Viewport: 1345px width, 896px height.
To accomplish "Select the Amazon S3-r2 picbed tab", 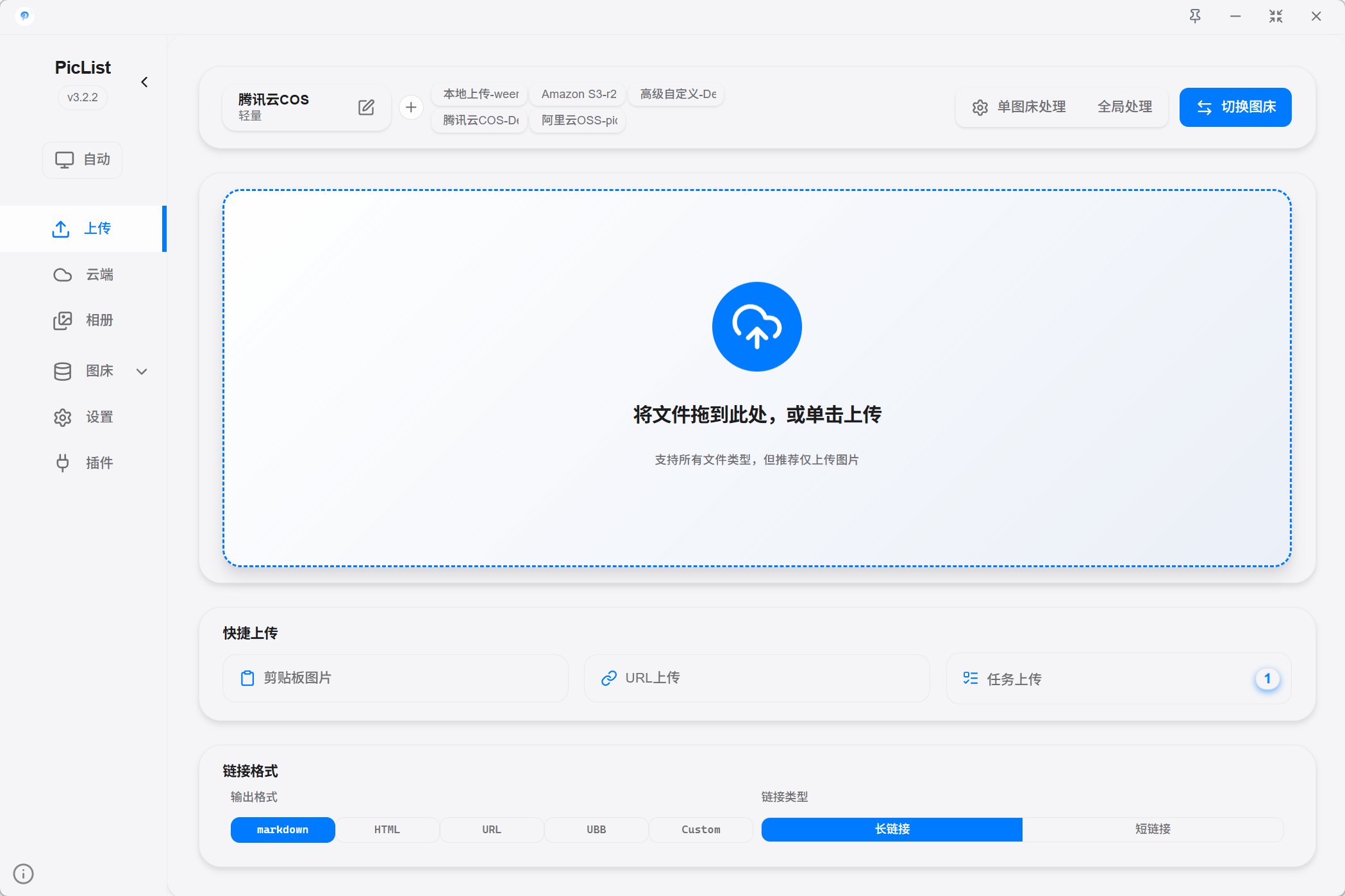I will point(576,94).
